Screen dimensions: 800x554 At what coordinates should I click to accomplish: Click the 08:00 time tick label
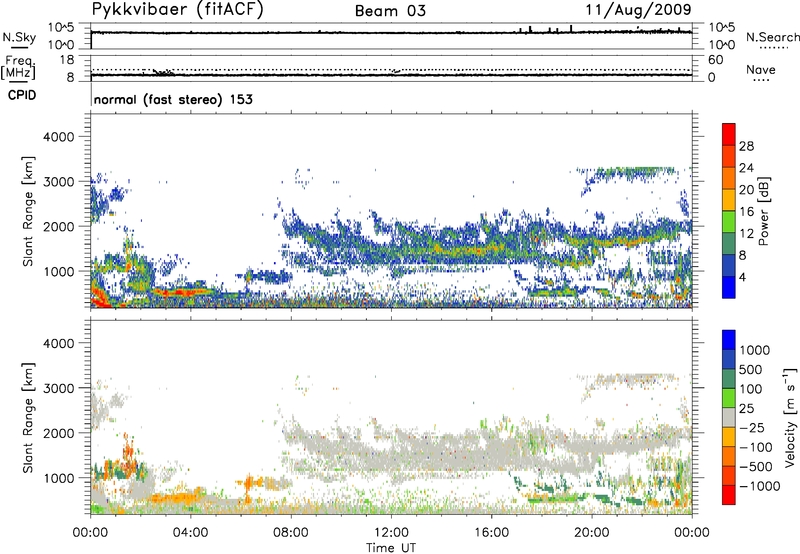pyautogui.click(x=291, y=533)
